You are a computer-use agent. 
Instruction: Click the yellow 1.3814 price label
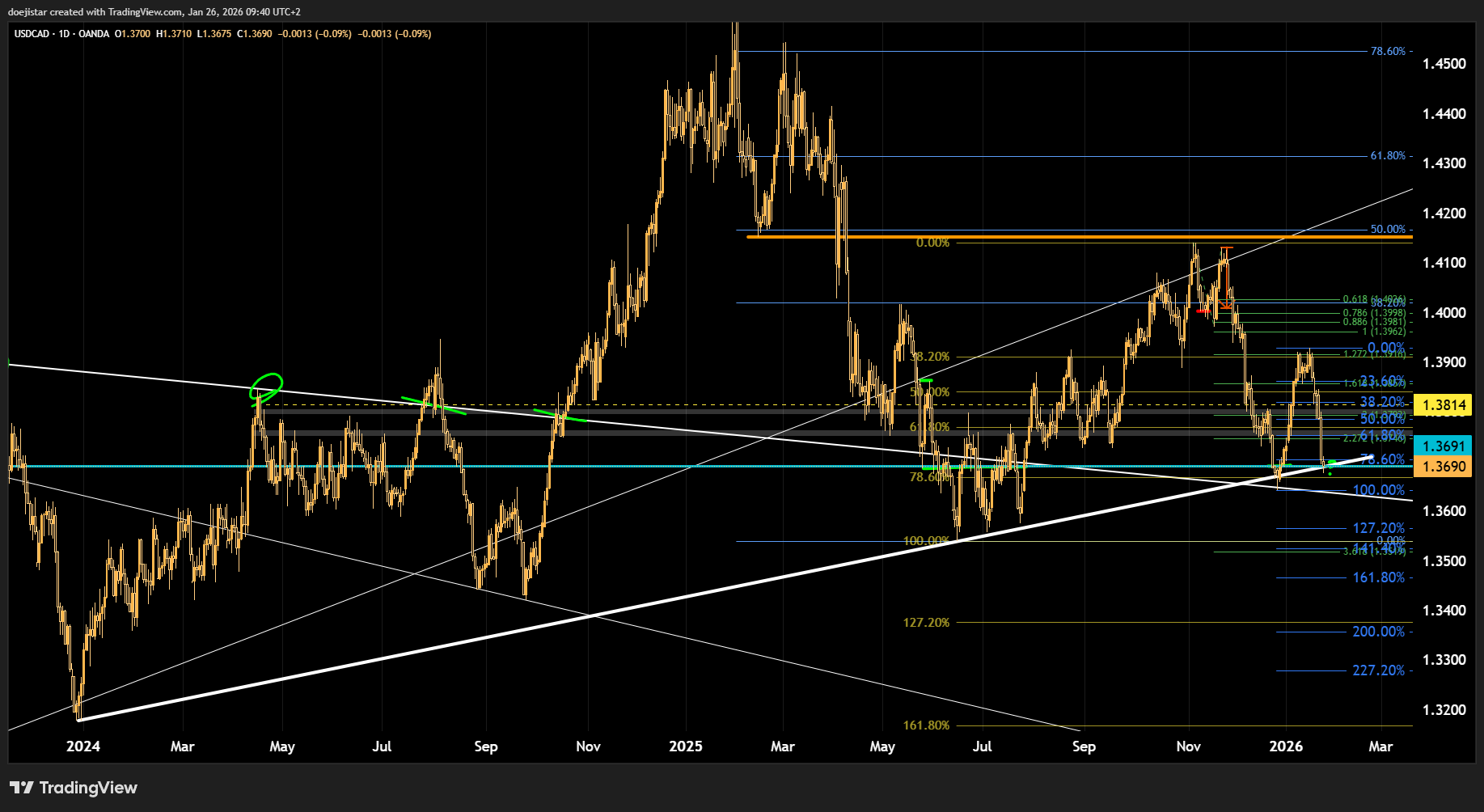pyautogui.click(x=1444, y=405)
